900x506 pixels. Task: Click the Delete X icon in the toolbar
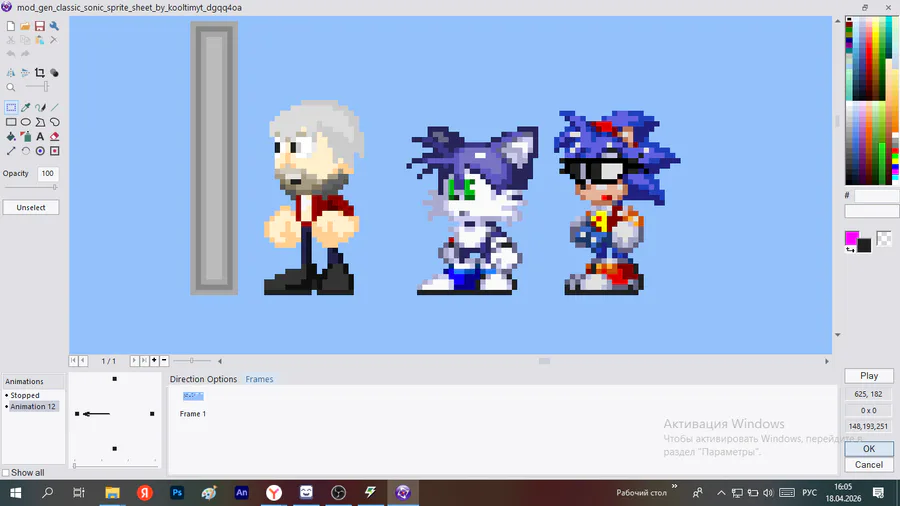pos(54,40)
